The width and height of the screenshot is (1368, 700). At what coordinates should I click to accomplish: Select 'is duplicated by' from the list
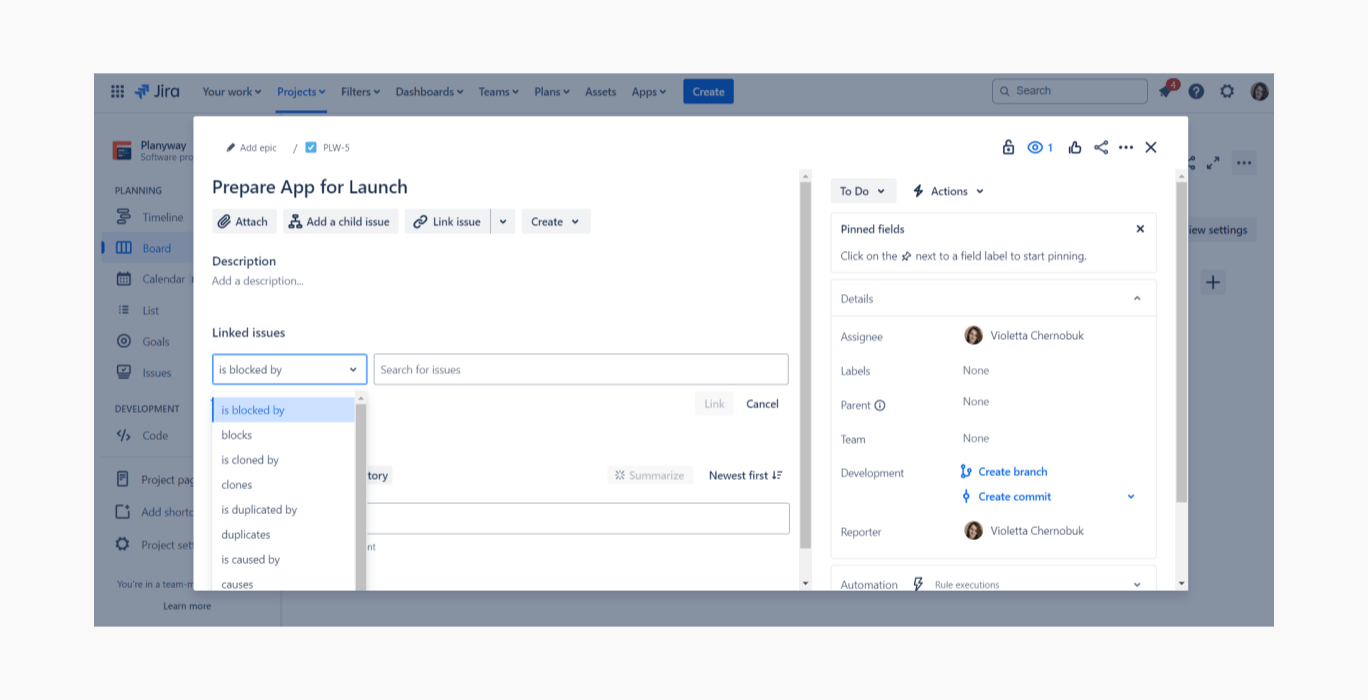[x=259, y=510]
